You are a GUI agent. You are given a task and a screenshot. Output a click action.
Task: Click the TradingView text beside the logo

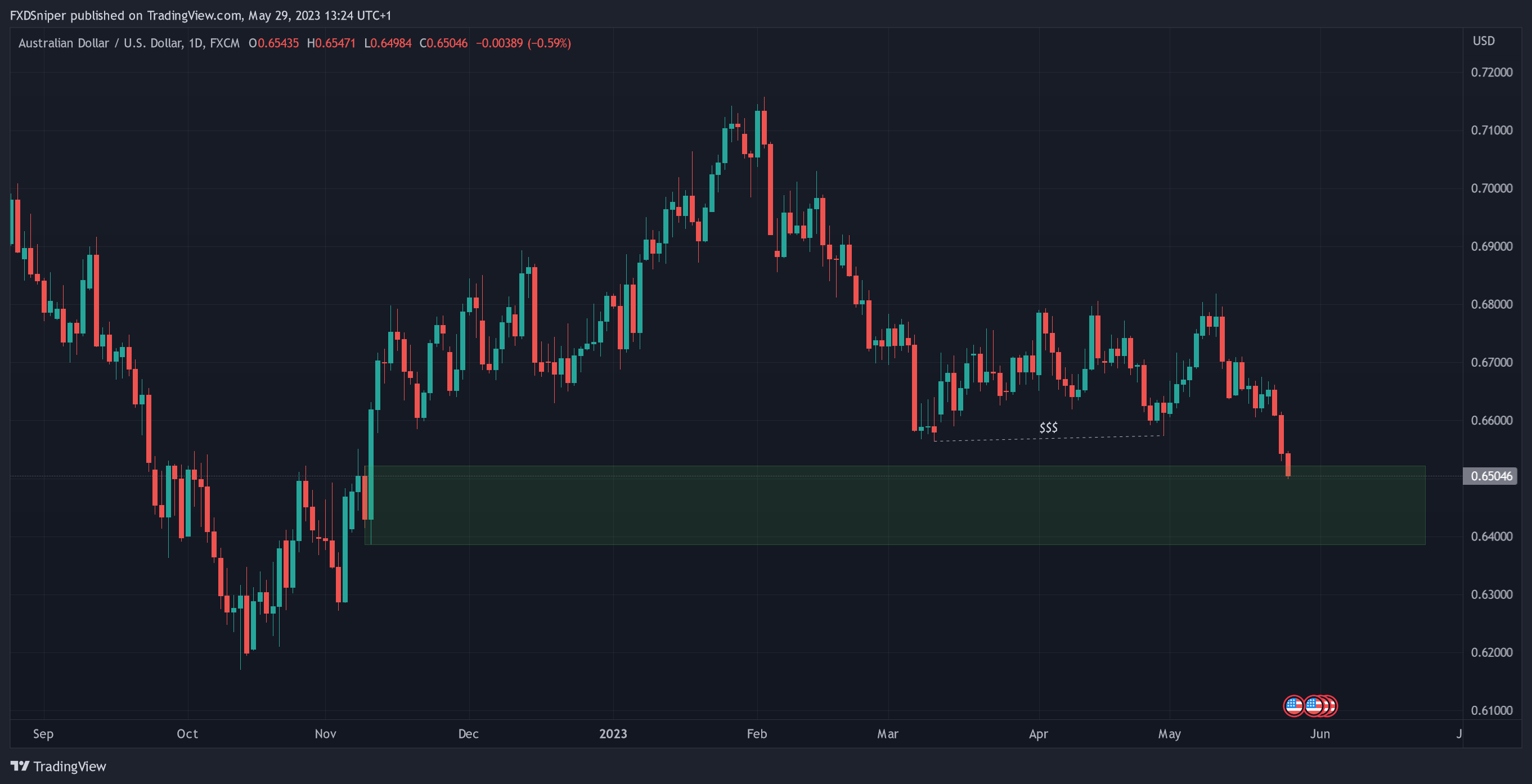pyautogui.click(x=70, y=766)
